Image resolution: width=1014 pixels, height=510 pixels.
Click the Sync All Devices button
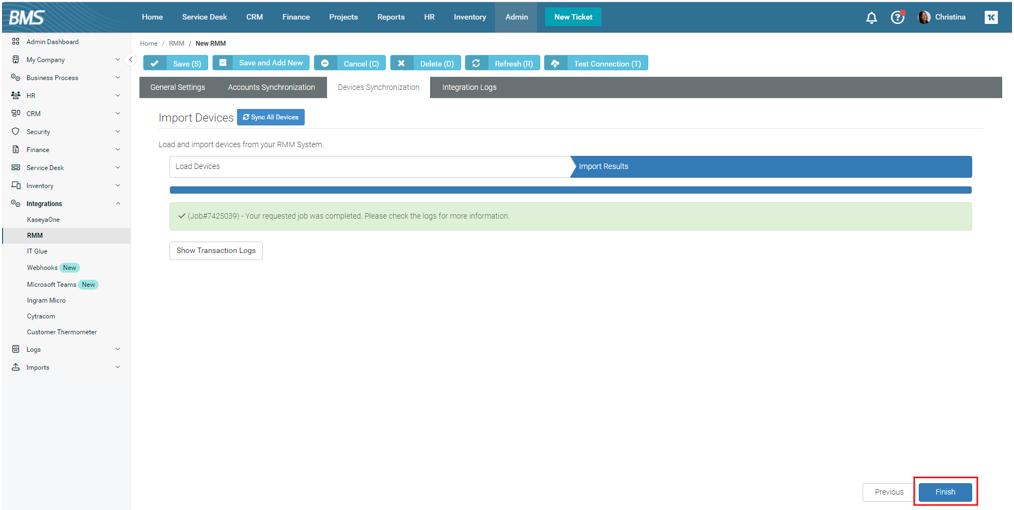[x=271, y=117]
